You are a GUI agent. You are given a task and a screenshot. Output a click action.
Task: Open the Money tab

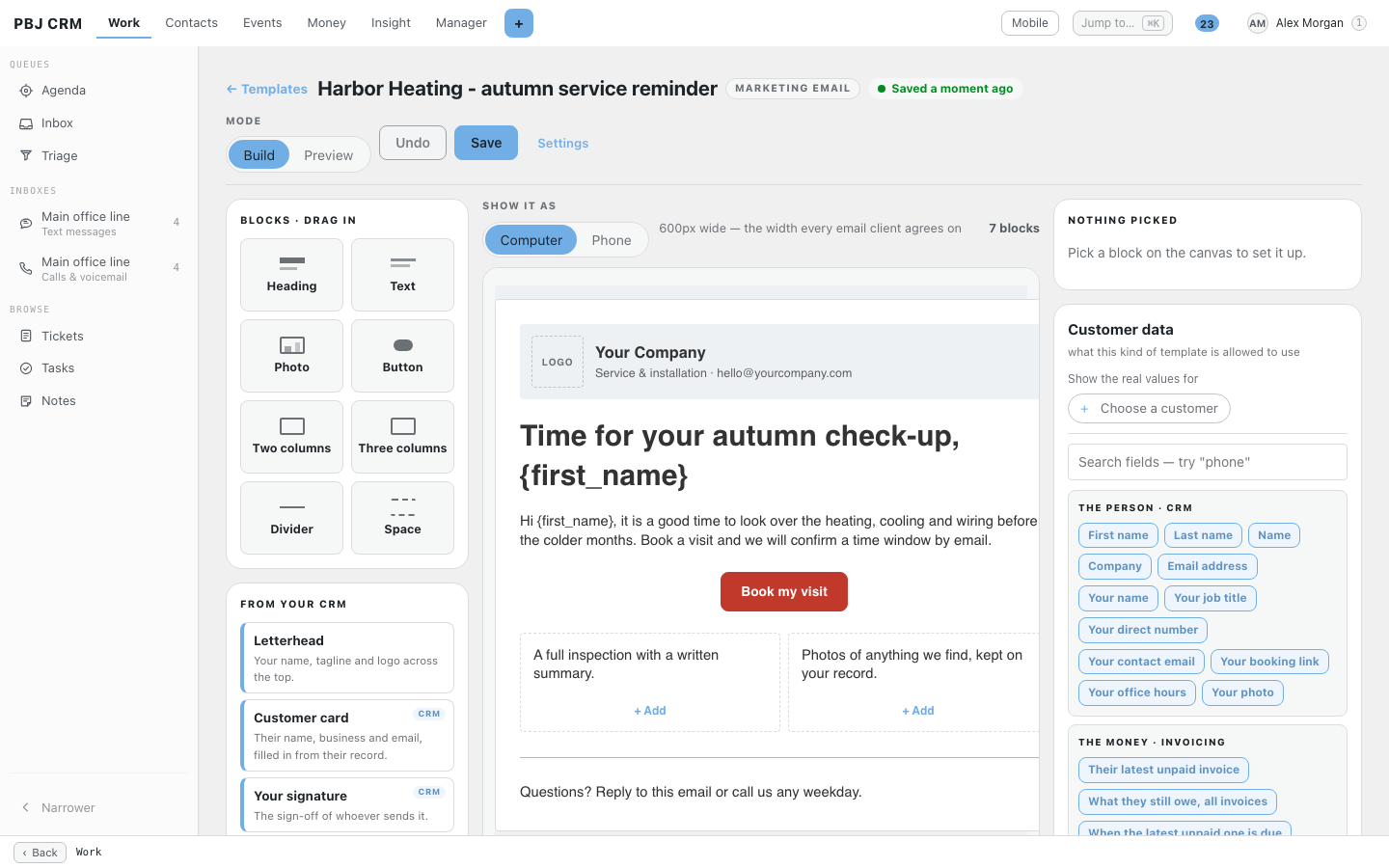click(326, 23)
